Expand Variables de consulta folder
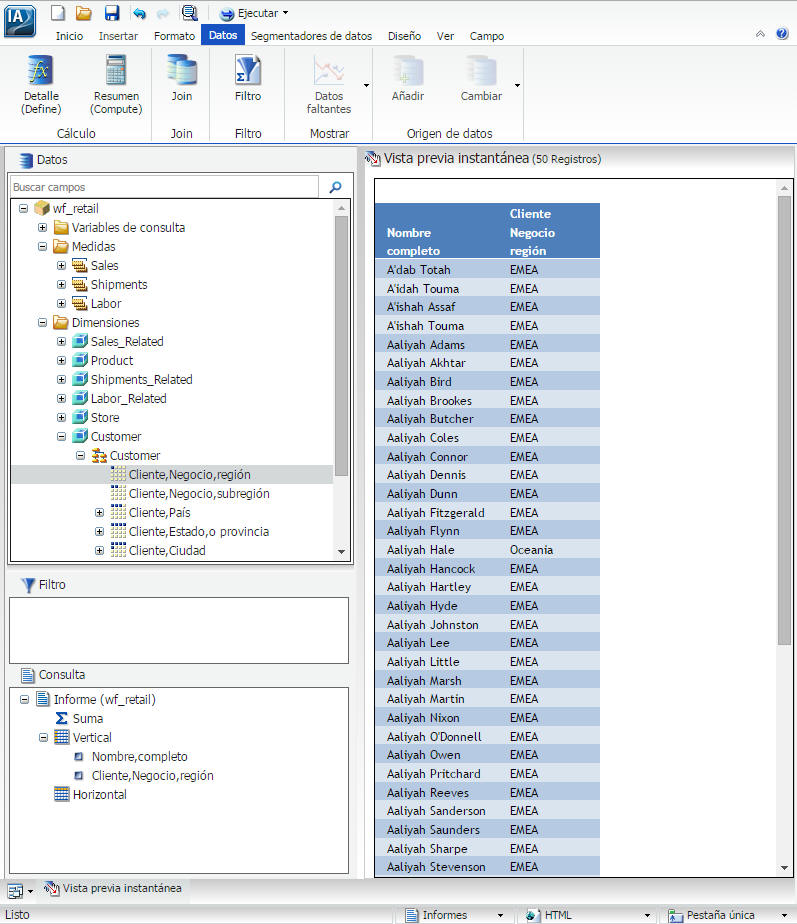Screen dimensions: 797x924 [x=42, y=227]
